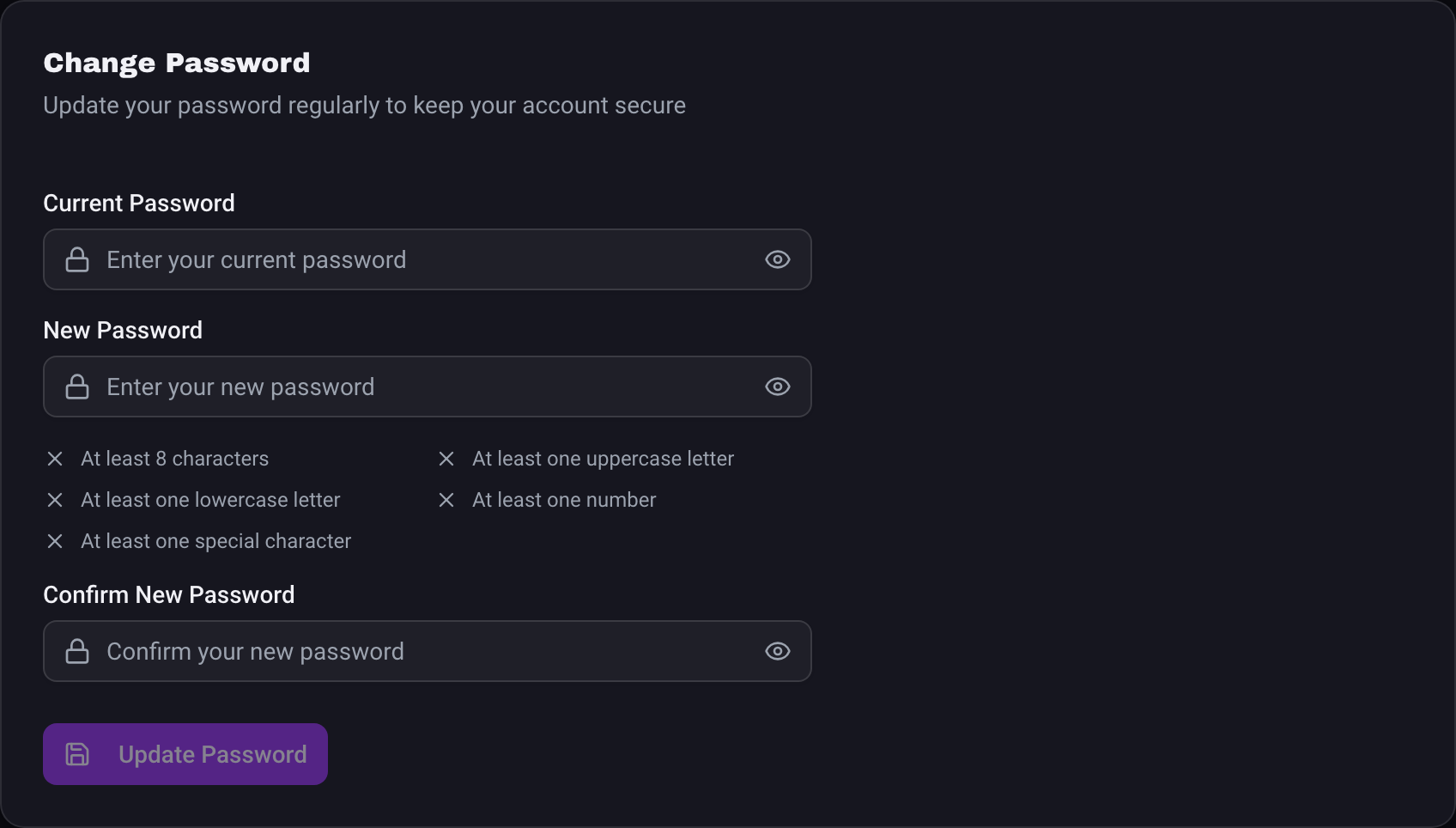Click the X beside At least one special character

point(55,541)
